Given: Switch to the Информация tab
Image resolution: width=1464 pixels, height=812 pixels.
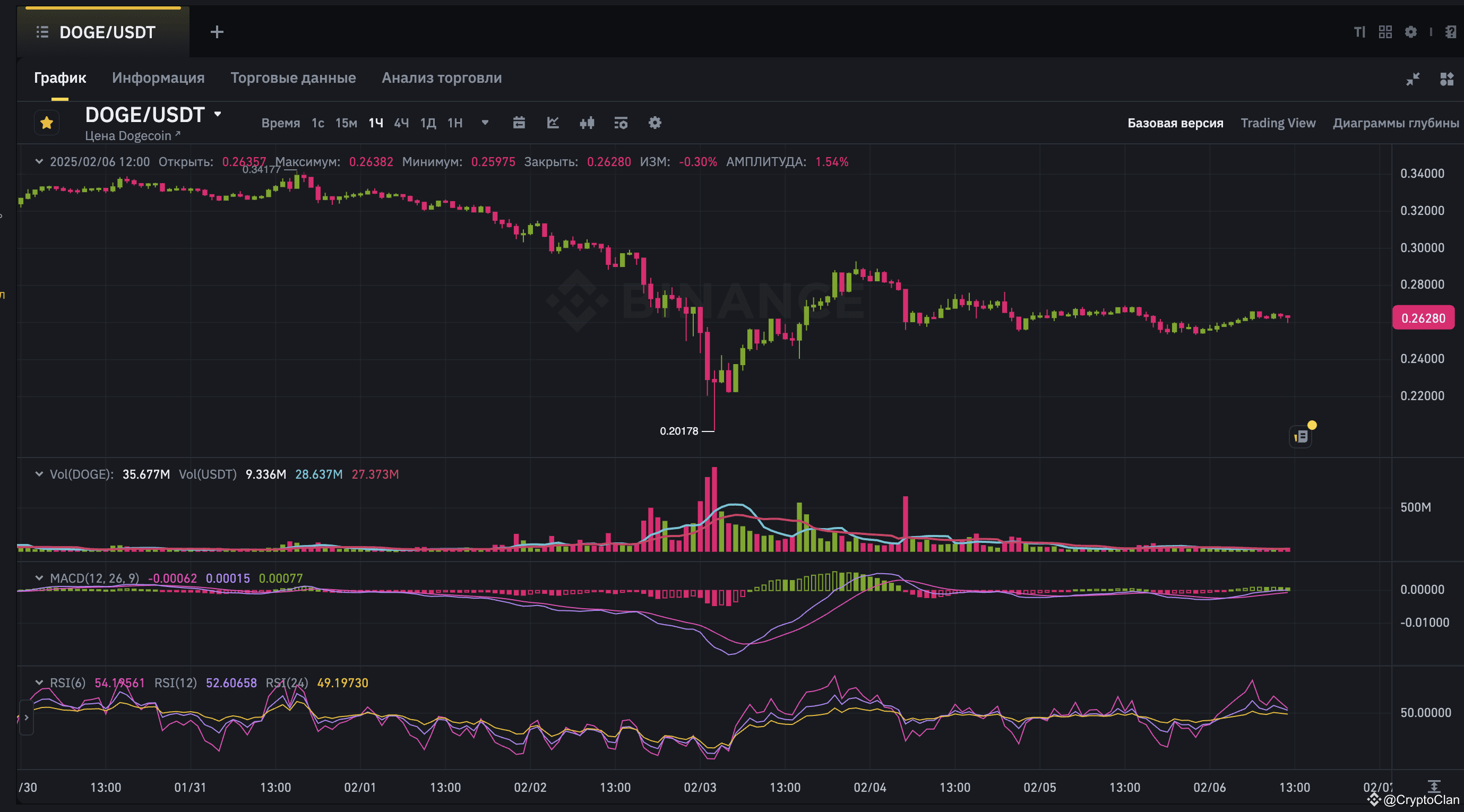Looking at the screenshot, I should (x=159, y=78).
